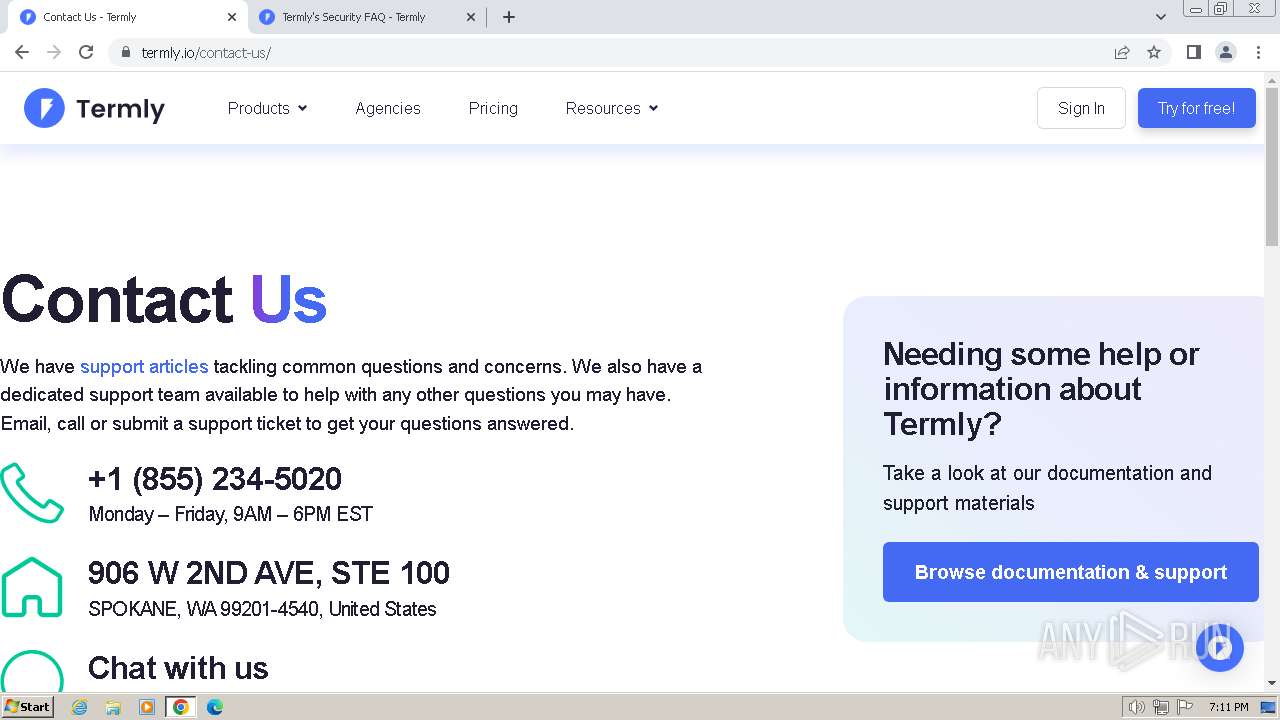Open the blue chat widget bubble
Screen dimensions: 1280x720
point(1219,648)
